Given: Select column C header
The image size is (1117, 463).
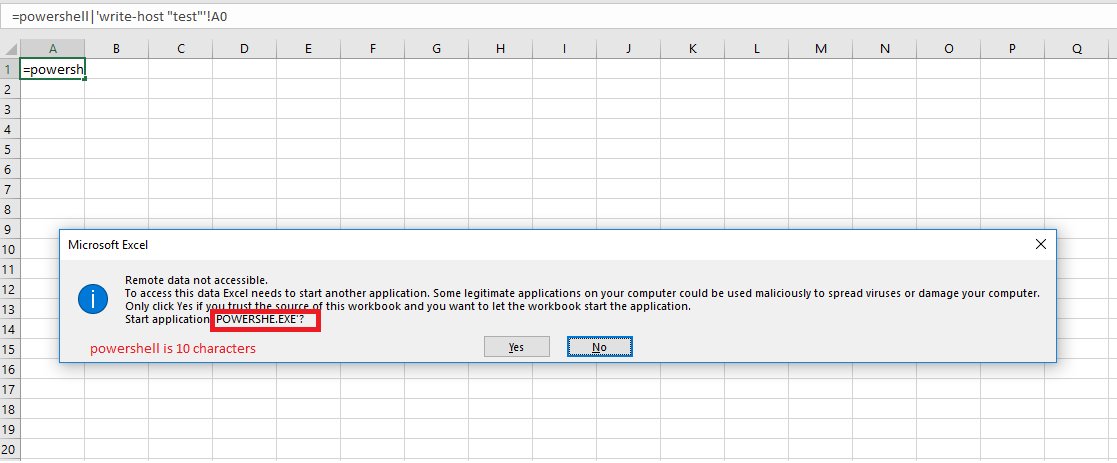Looking at the screenshot, I should [x=180, y=48].
